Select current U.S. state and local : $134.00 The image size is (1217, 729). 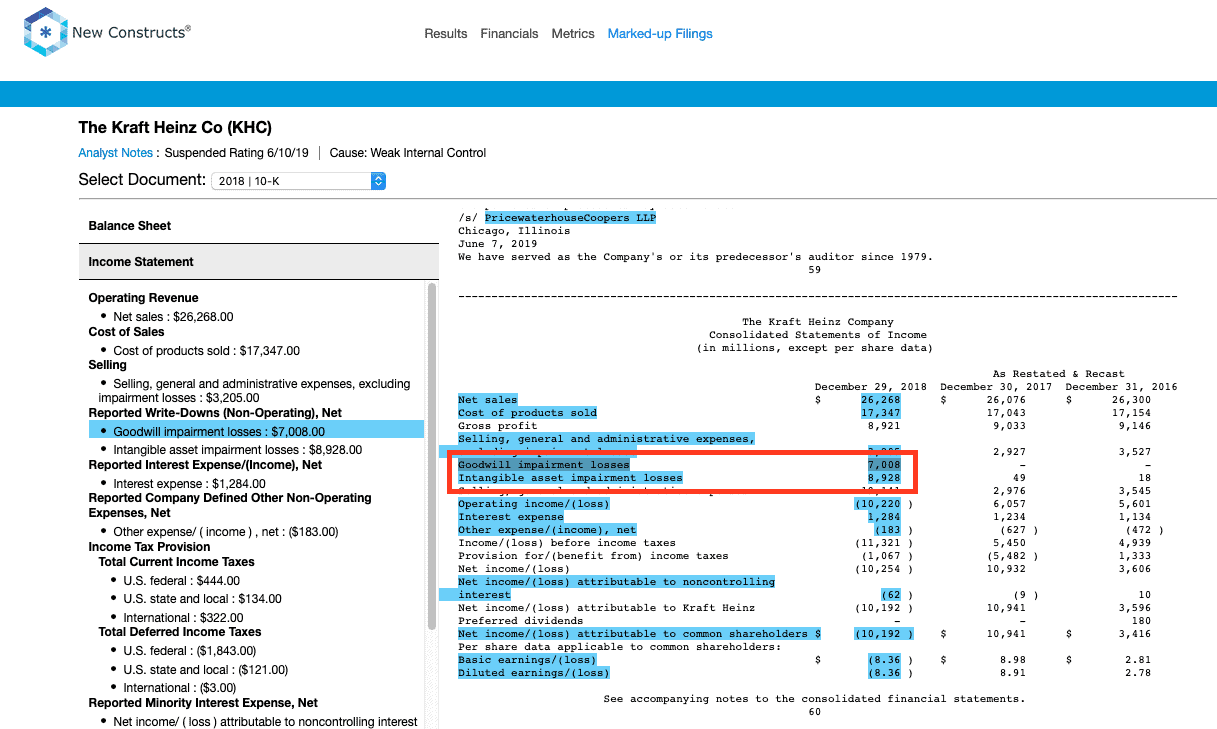[203, 599]
